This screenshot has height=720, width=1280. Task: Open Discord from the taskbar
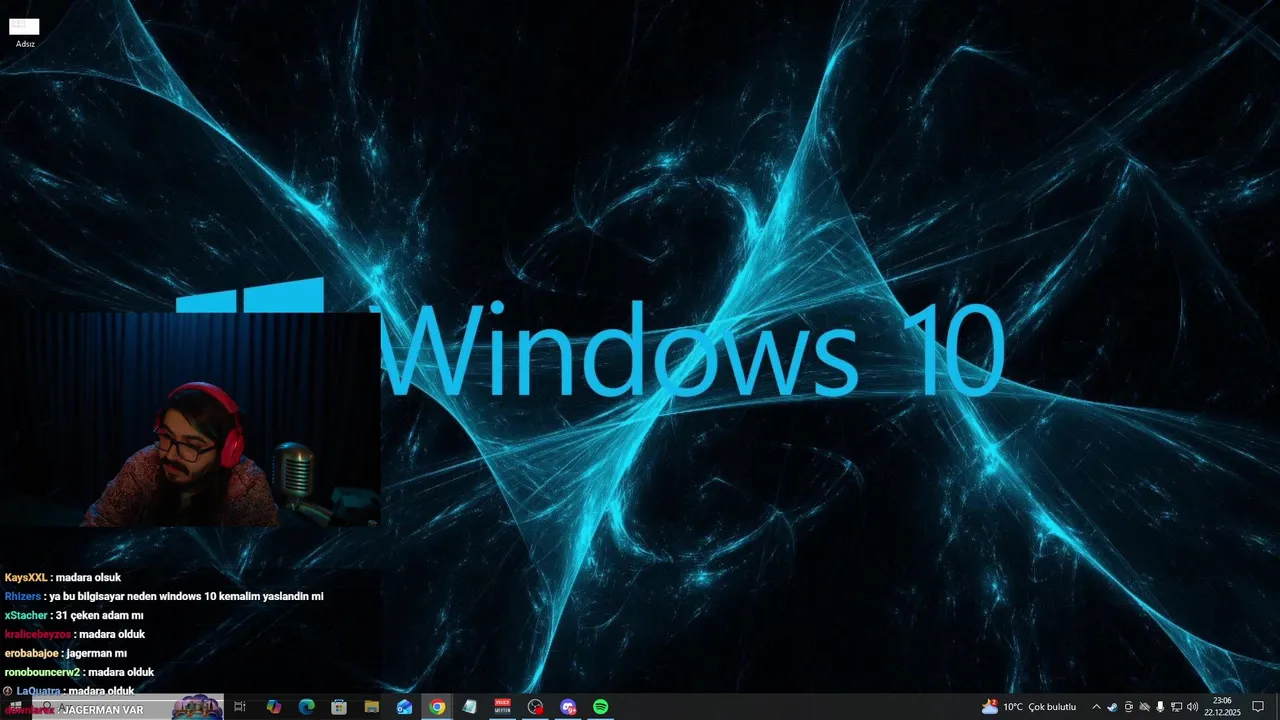[568, 707]
